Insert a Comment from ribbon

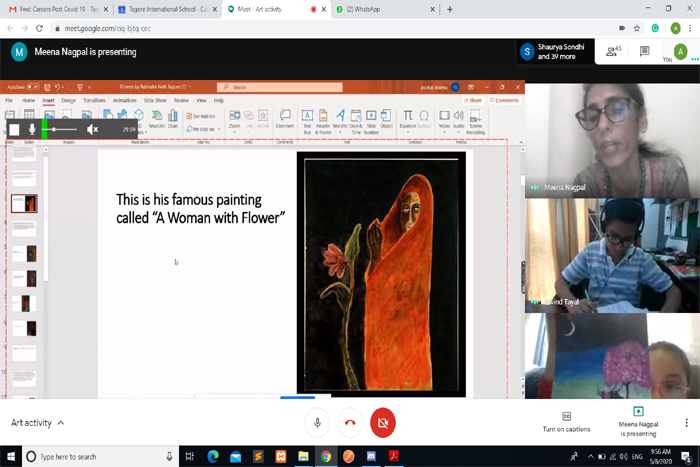[x=285, y=119]
